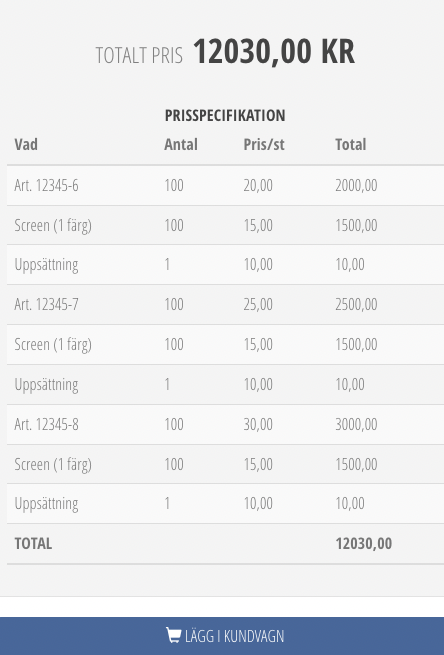Click the 30,00 unit price cell

tap(258, 424)
